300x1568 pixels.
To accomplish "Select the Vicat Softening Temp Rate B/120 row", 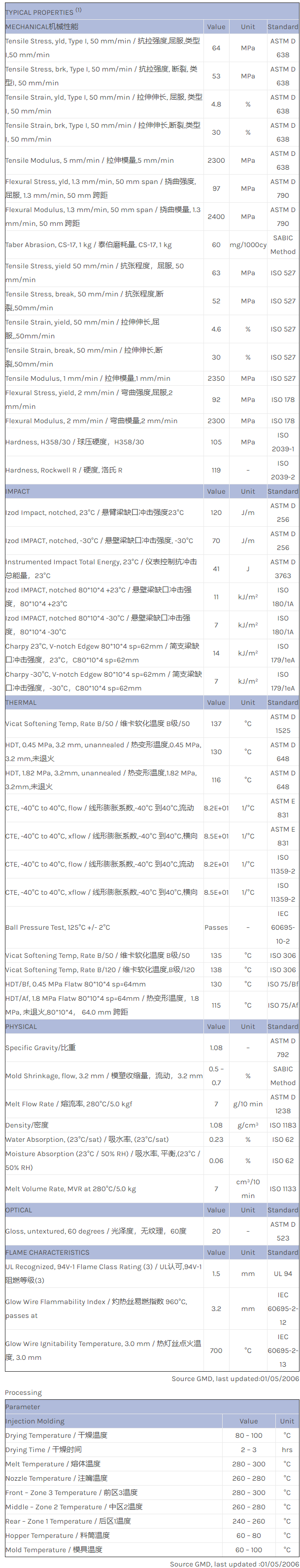I will tap(100, 970).
